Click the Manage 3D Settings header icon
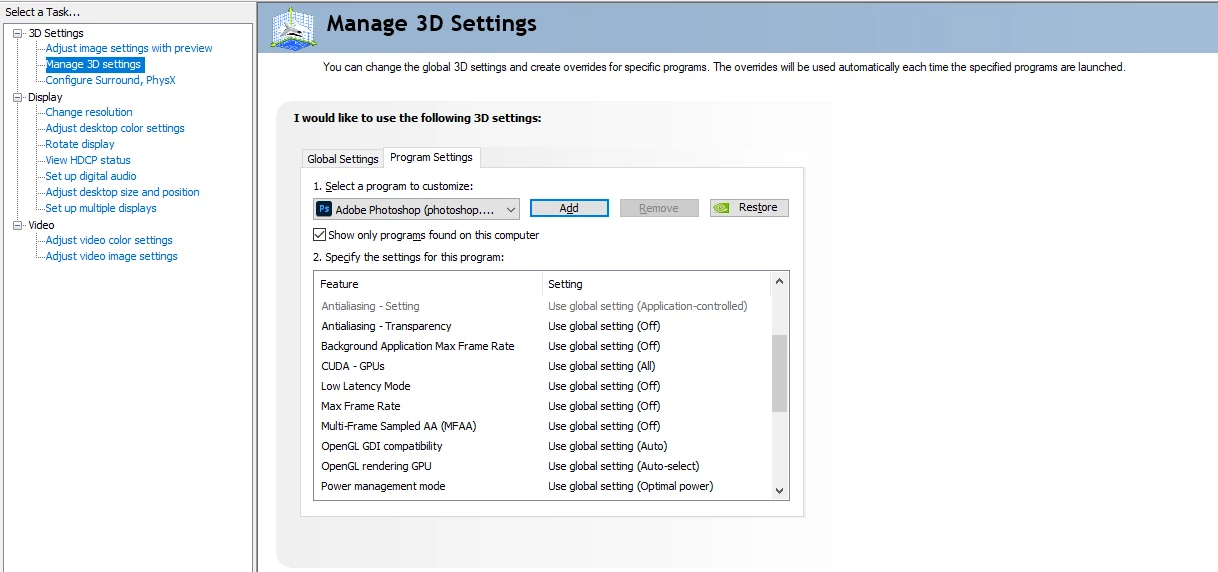Screen dimensions: 1218x572 [x=294, y=28]
